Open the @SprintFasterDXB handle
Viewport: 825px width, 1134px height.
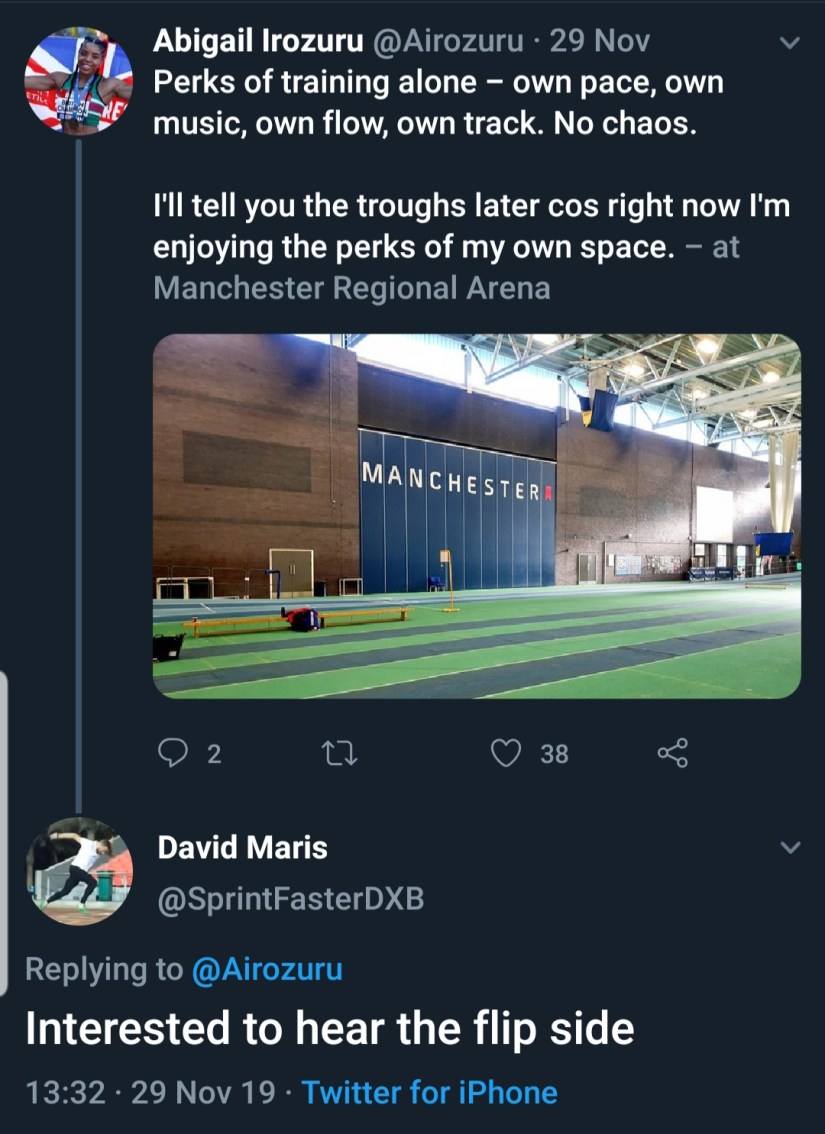[x=291, y=899]
